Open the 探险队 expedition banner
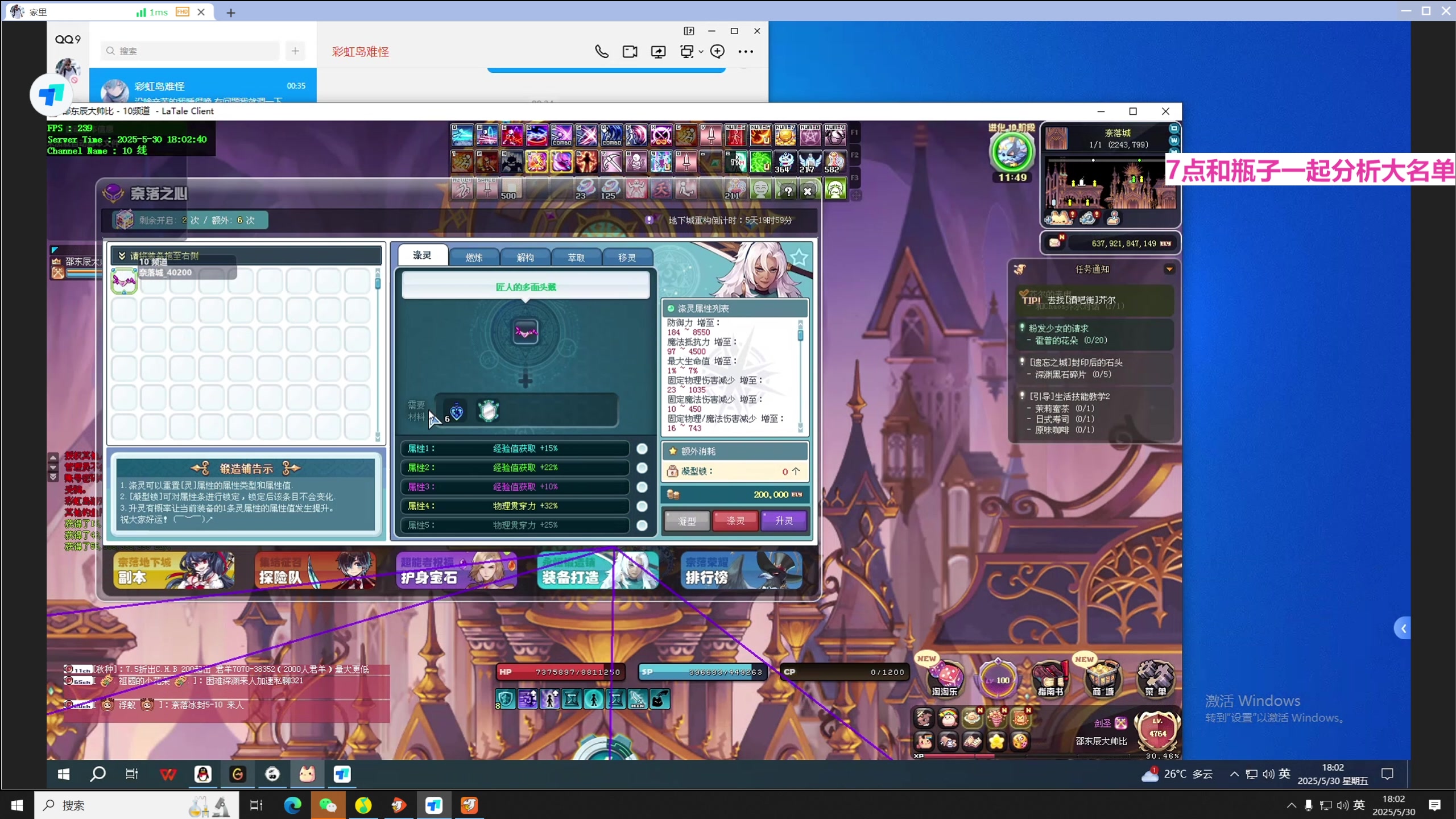The image size is (1456, 819). click(x=315, y=570)
